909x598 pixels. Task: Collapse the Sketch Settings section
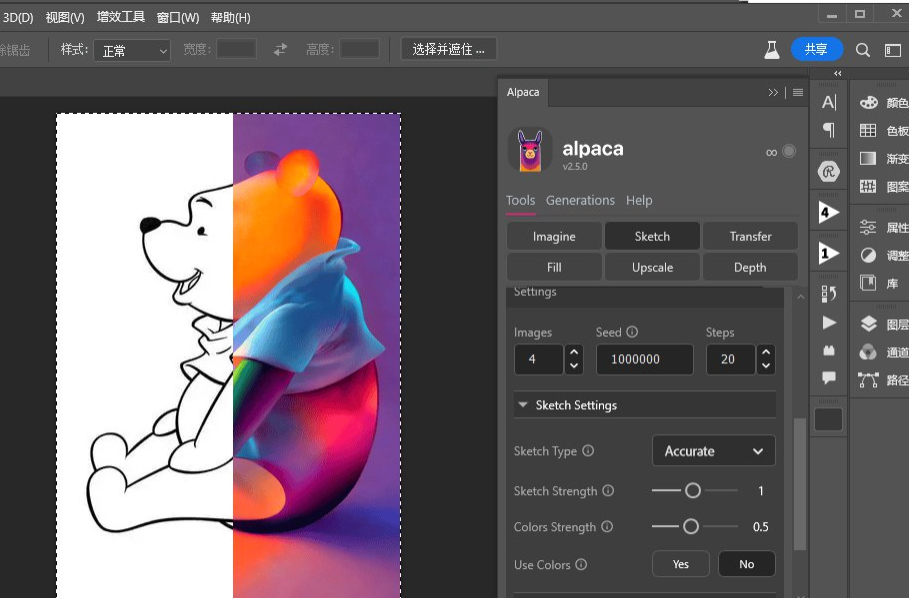point(523,405)
